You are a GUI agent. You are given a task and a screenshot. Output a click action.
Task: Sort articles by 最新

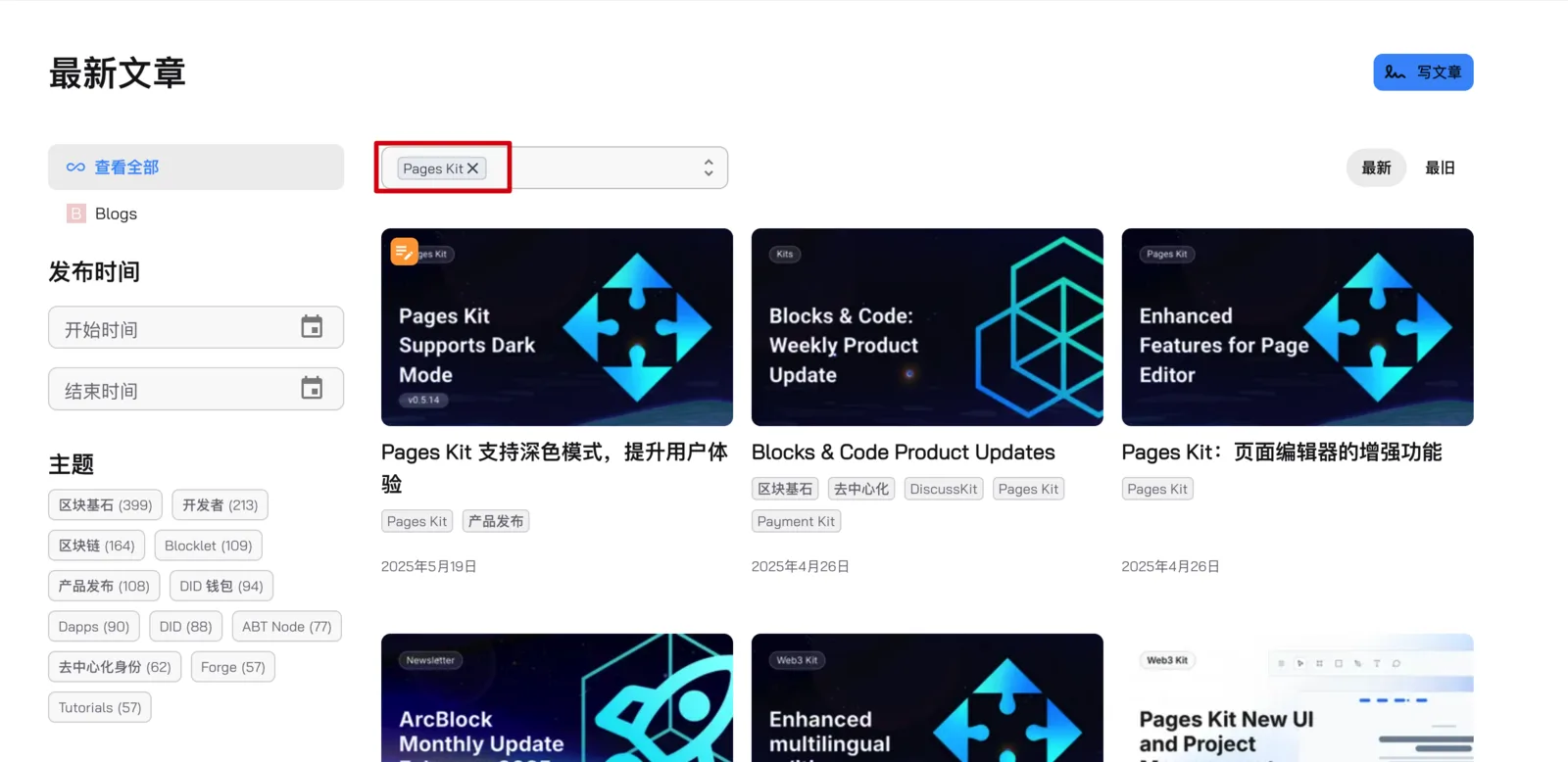pyautogui.click(x=1376, y=168)
